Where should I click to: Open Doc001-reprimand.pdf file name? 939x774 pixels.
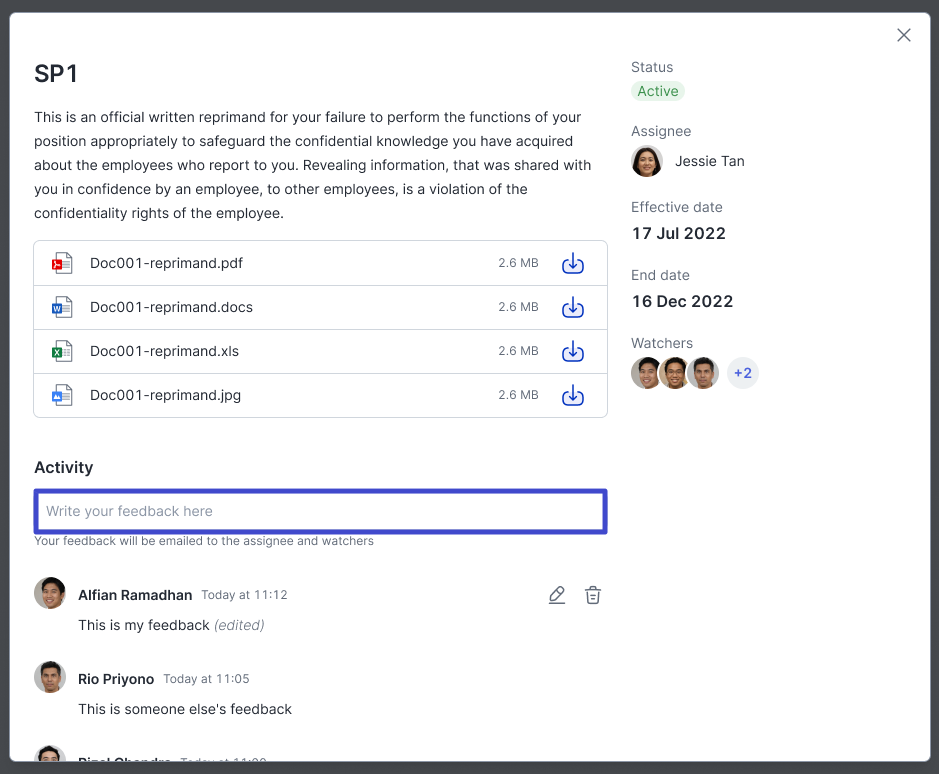tap(166, 264)
